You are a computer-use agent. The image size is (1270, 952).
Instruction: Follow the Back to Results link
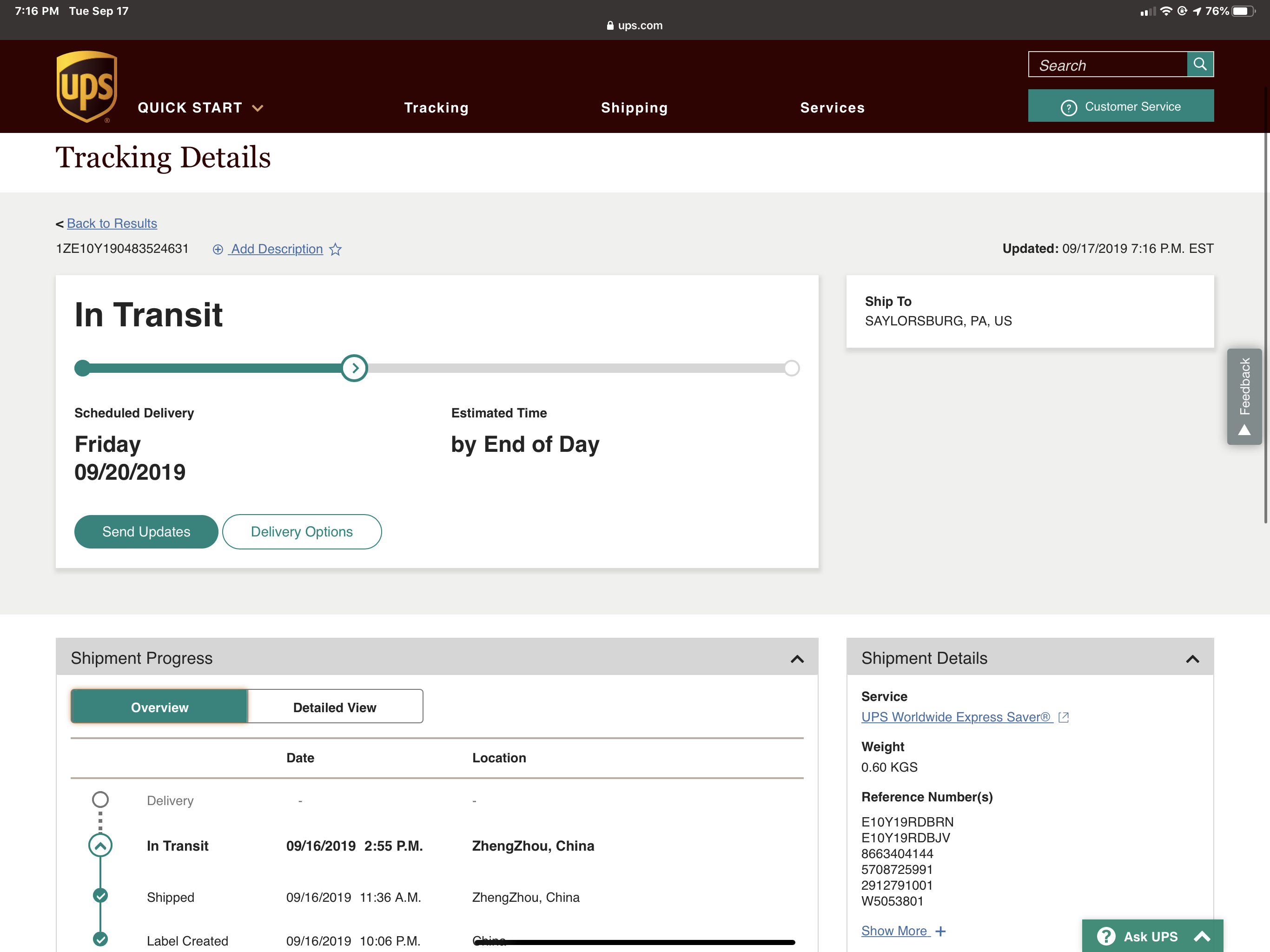point(112,224)
